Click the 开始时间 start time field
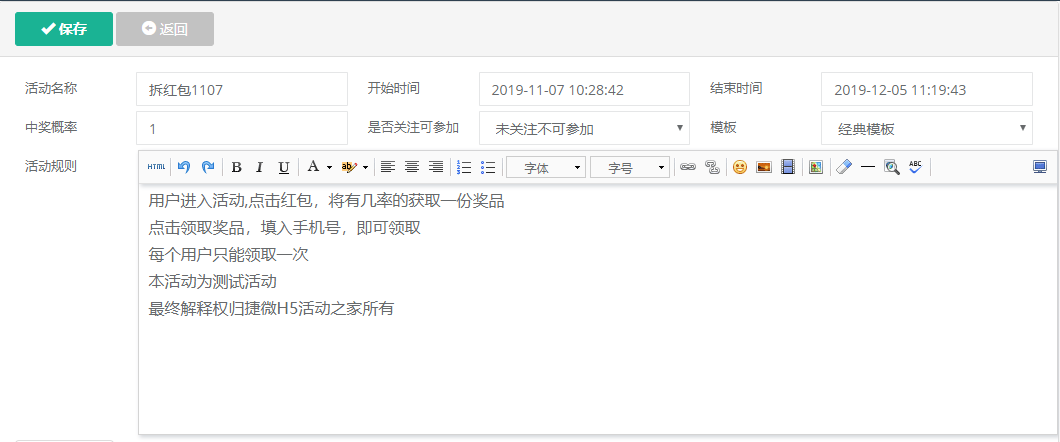This screenshot has width=1060, height=442. 584,89
